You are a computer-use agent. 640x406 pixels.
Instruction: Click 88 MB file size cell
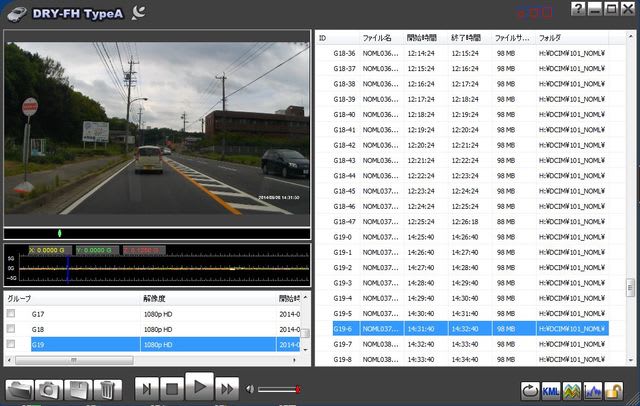coord(506,222)
